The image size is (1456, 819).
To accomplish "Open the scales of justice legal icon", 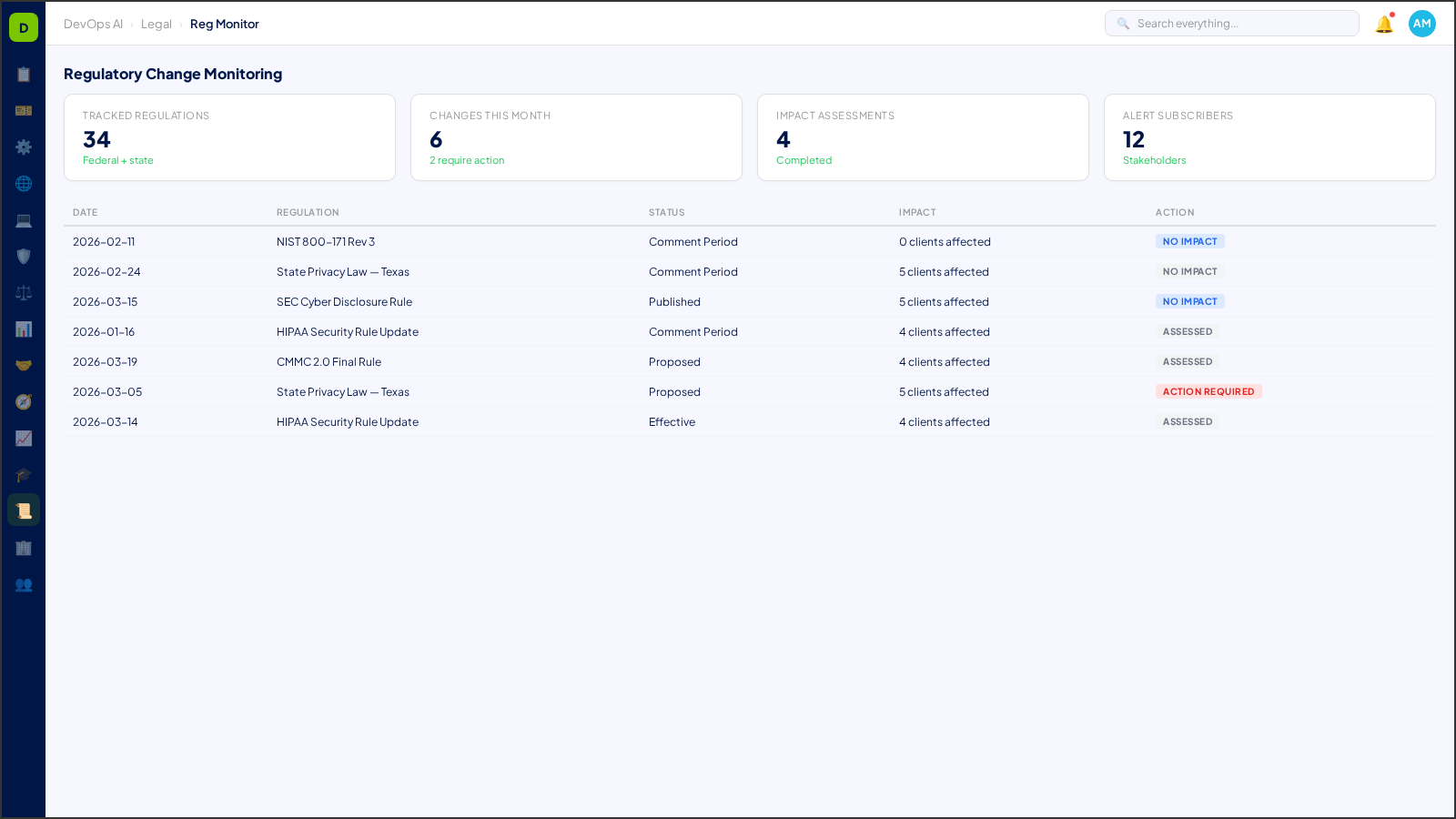I will (x=24, y=292).
